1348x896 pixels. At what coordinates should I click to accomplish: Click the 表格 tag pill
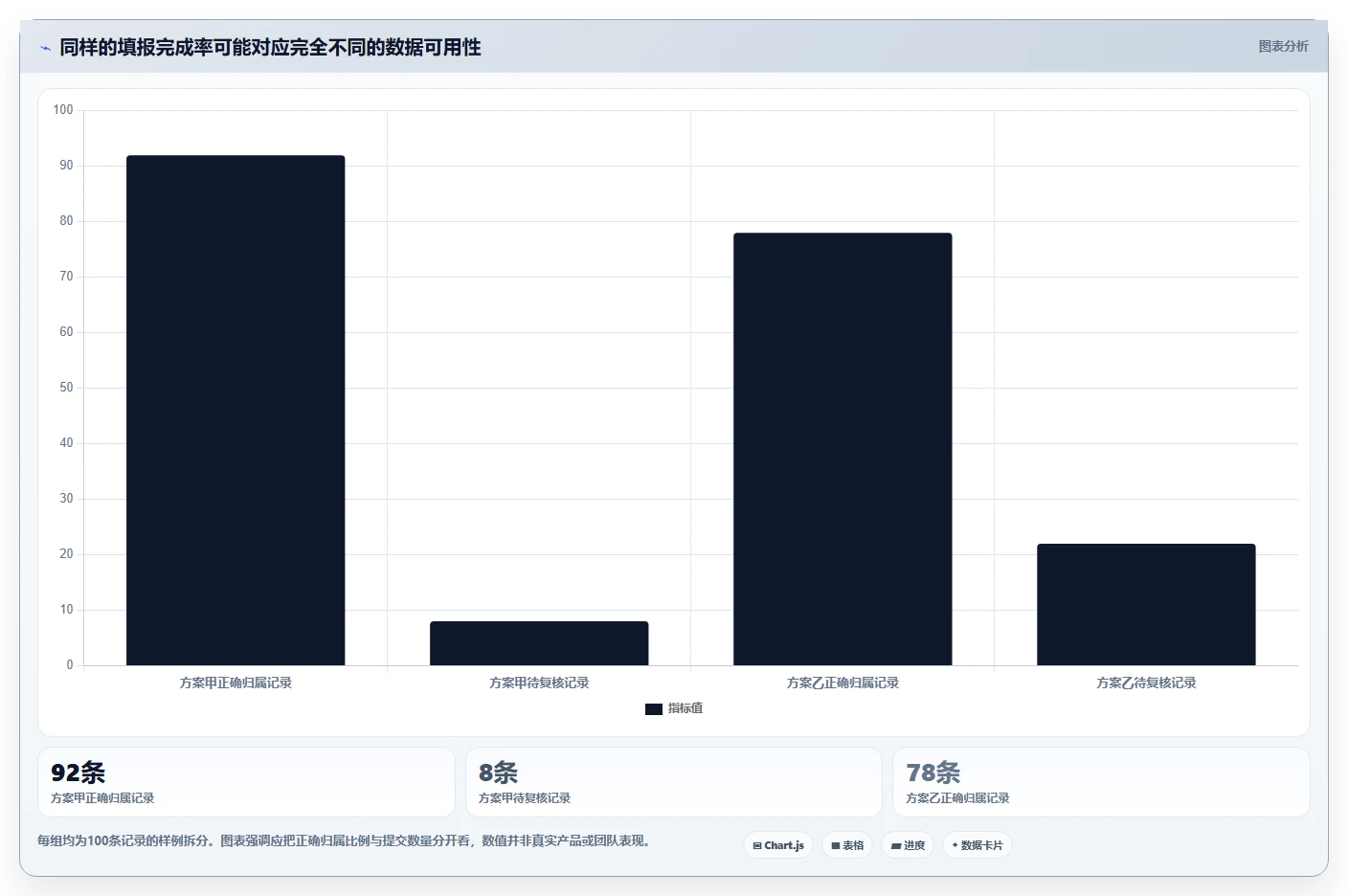(847, 845)
